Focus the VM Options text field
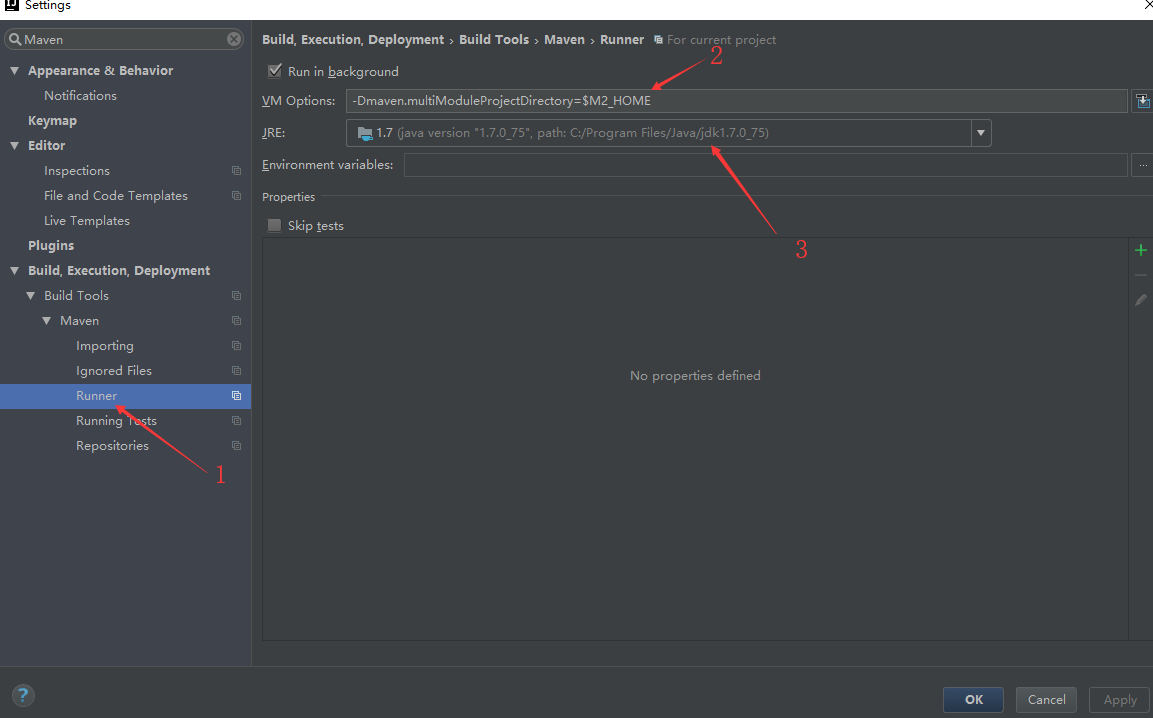Screen dimensions: 1153x718 (x=737, y=101)
